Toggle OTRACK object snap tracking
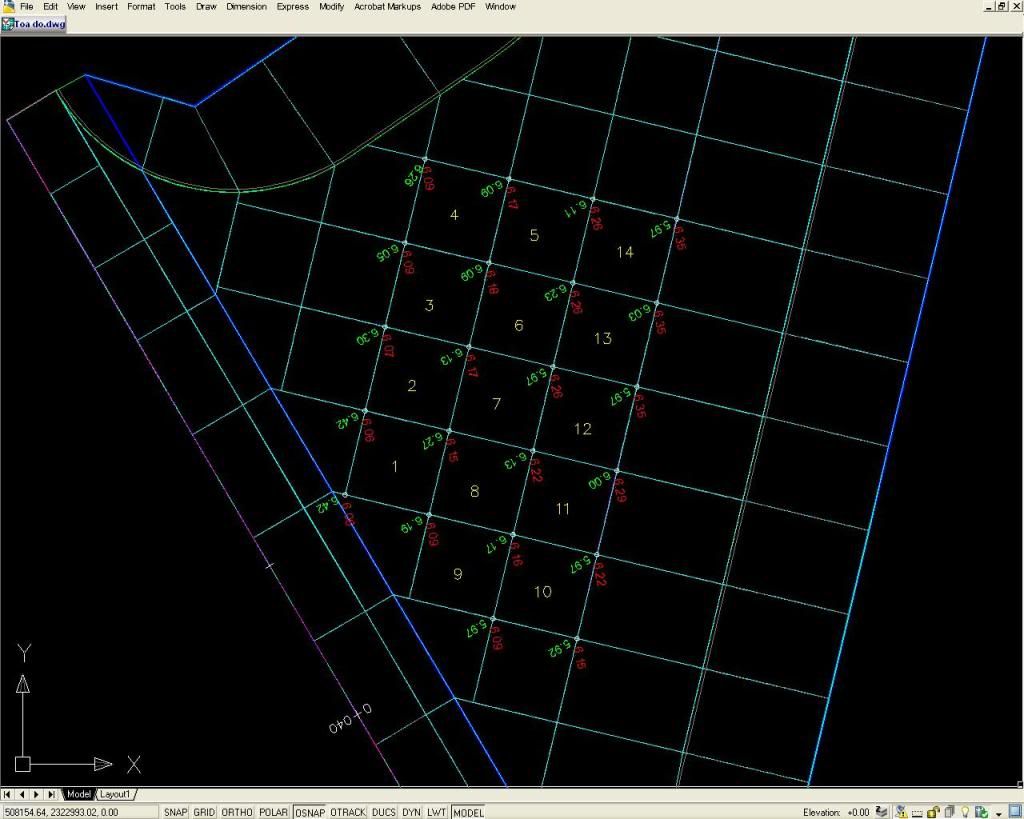Image resolution: width=1024 pixels, height=819 pixels. [x=347, y=812]
